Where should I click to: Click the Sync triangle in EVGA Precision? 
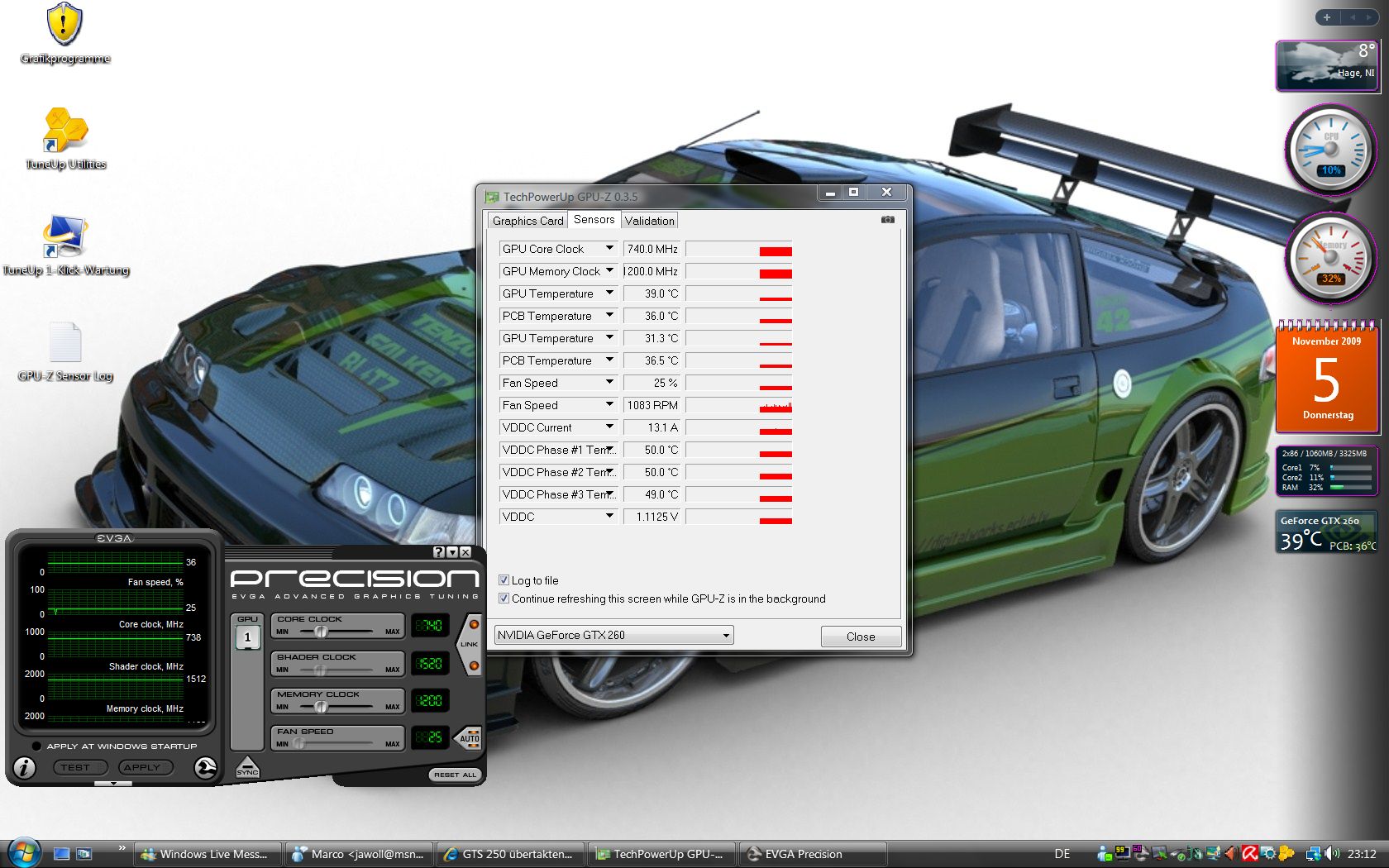point(247,766)
